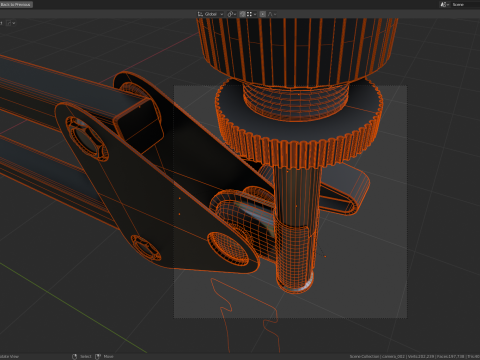Toggle proportional editing icon
Image resolution: width=480 pixels, height=360 pixels.
[x=263, y=14]
